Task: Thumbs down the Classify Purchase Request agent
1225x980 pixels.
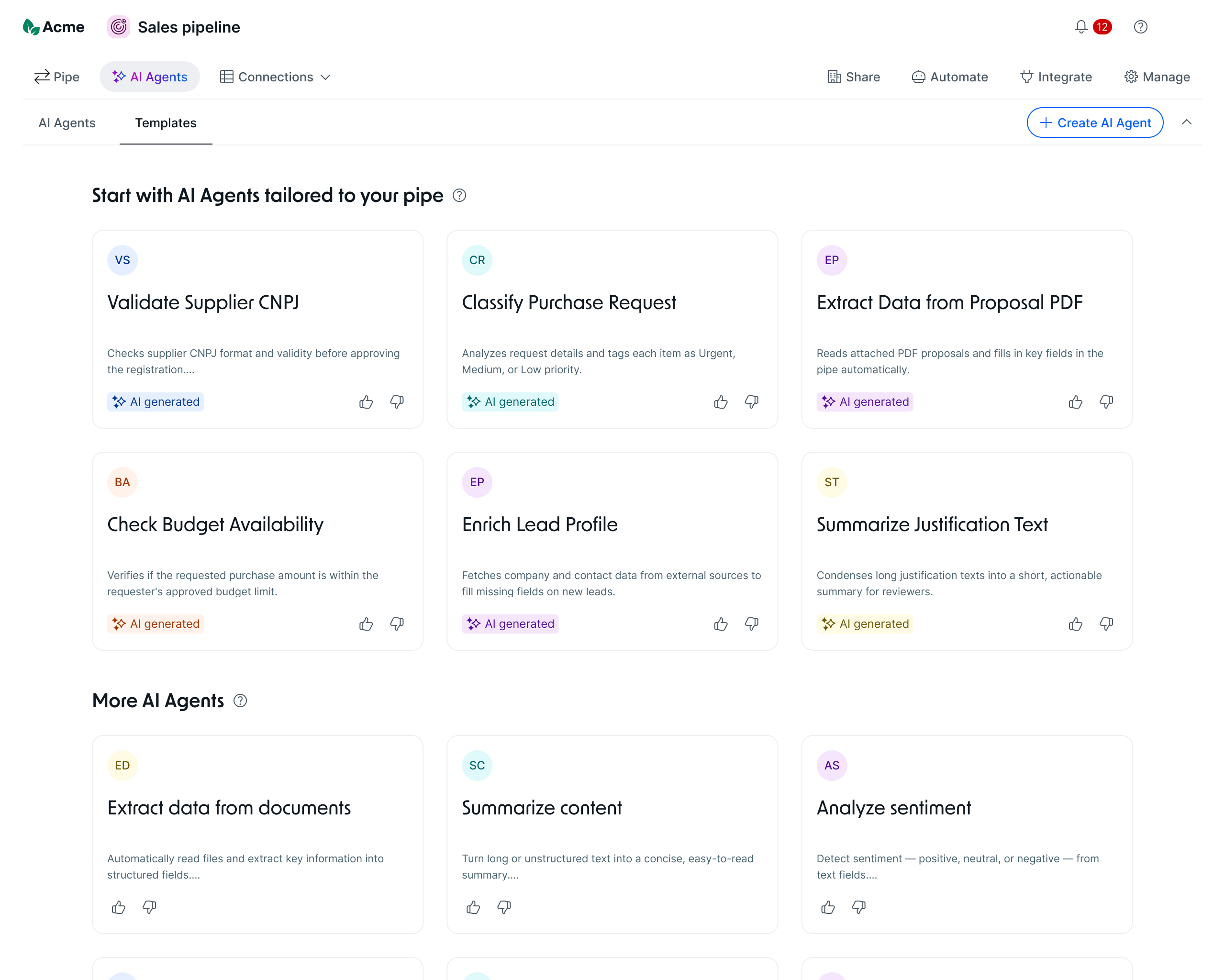Action: point(751,402)
